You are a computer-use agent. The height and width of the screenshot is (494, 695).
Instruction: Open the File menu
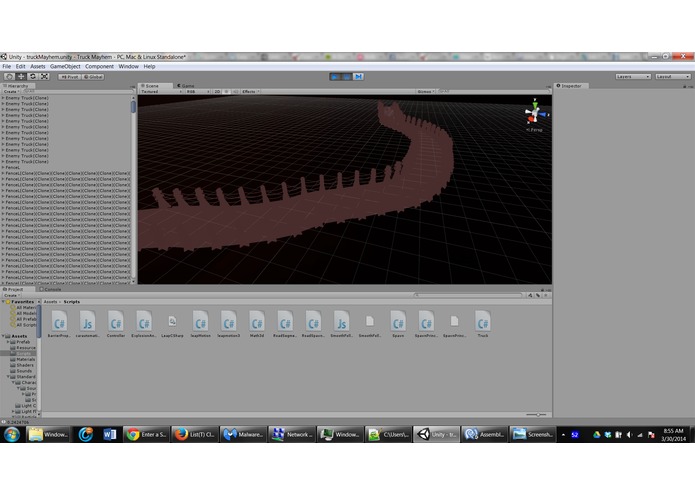click(x=7, y=66)
